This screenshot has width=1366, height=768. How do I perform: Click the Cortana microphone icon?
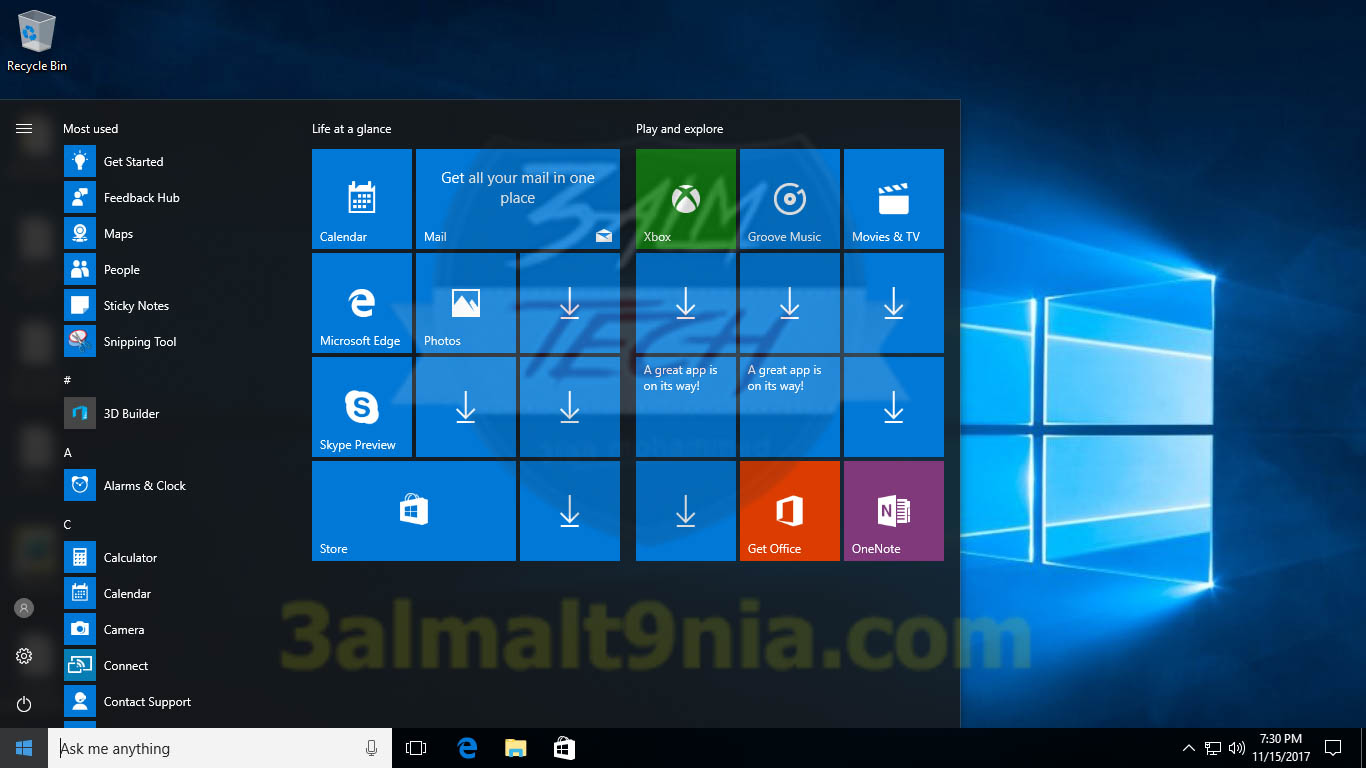pyautogui.click(x=372, y=748)
